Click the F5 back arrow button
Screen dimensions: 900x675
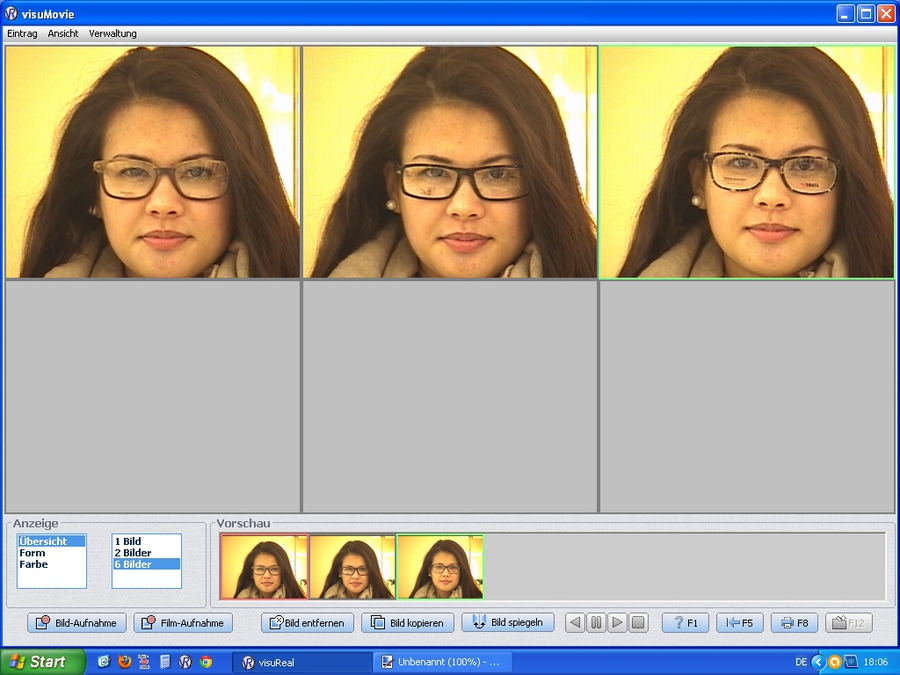[740, 623]
